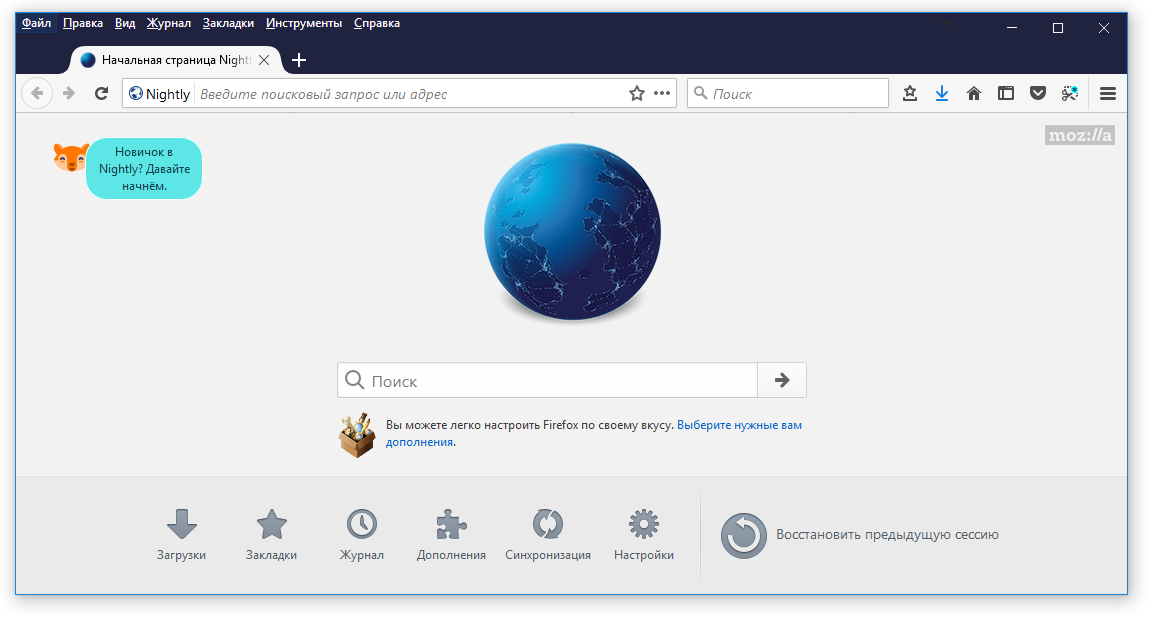This screenshot has height=619, width=1152.
Task: Open Настройки gear shortcut
Action: [x=643, y=534]
